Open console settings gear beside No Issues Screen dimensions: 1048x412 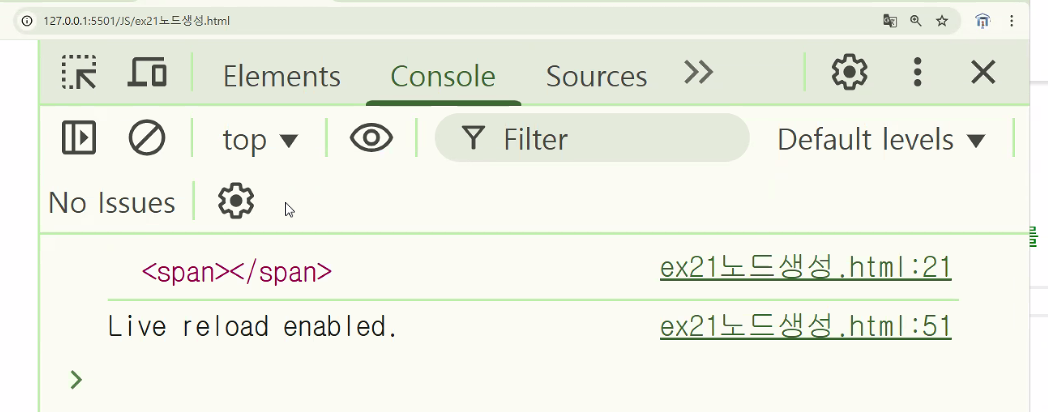(x=236, y=201)
